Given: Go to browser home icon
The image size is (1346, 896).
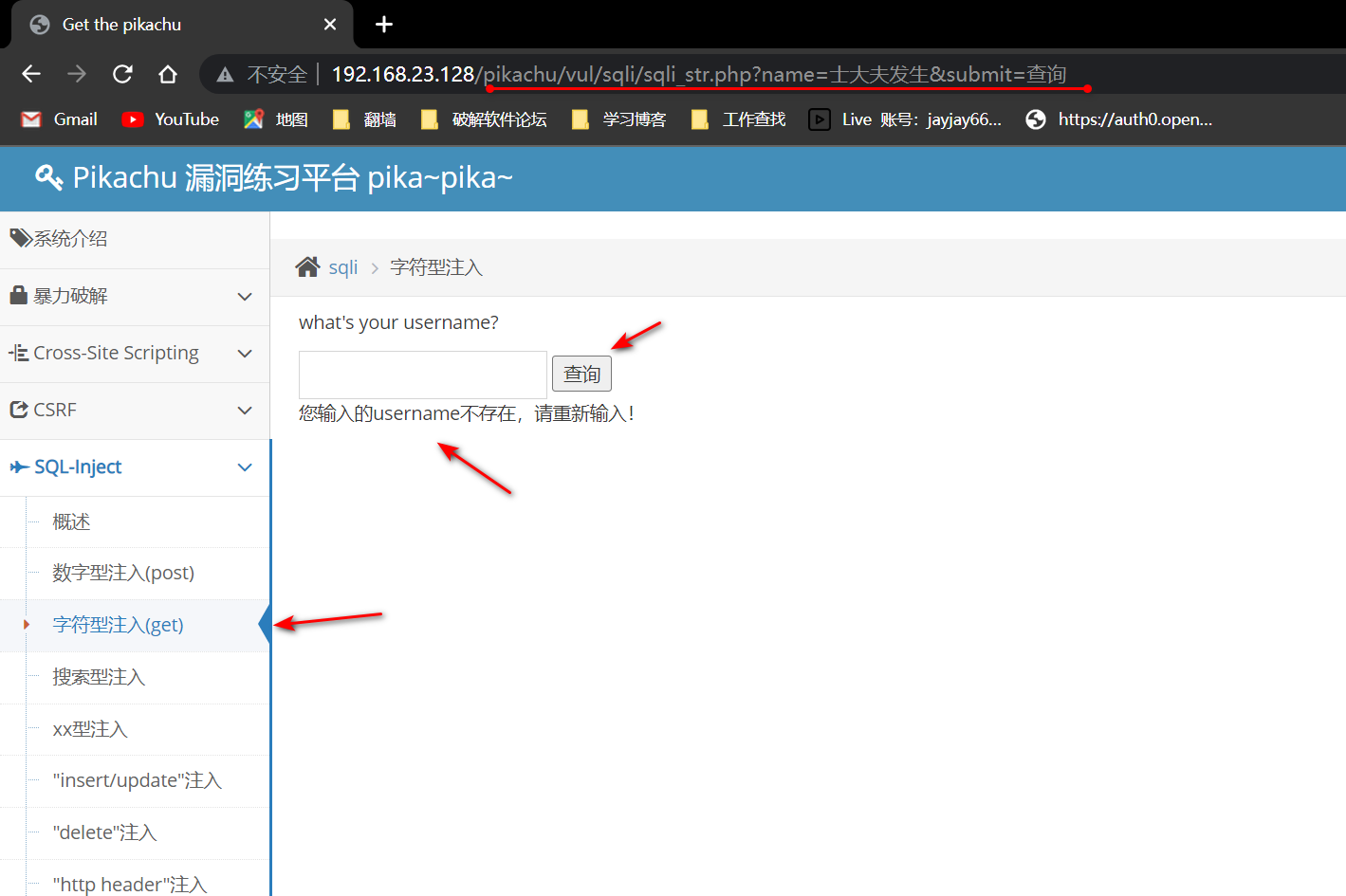Looking at the screenshot, I should tap(168, 74).
